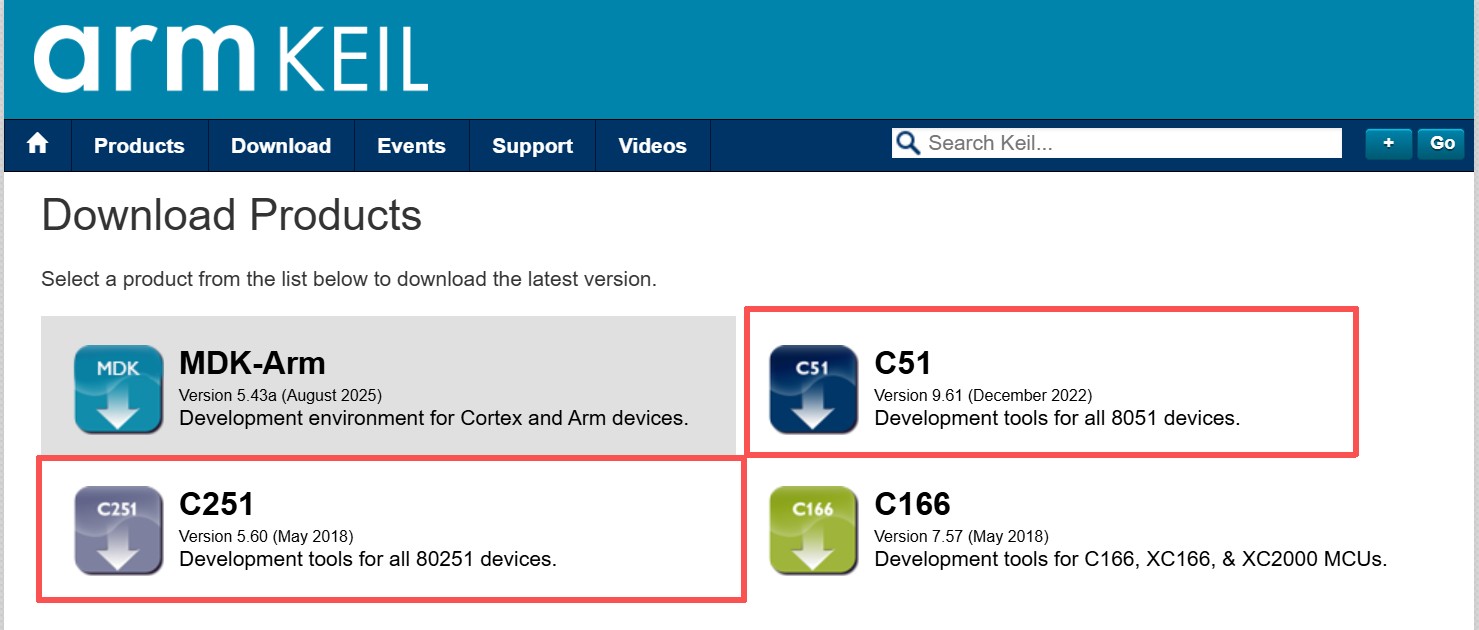Click the Cortex and Arm devices description
The height and width of the screenshot is (630, 1479).
click(433, 418)
